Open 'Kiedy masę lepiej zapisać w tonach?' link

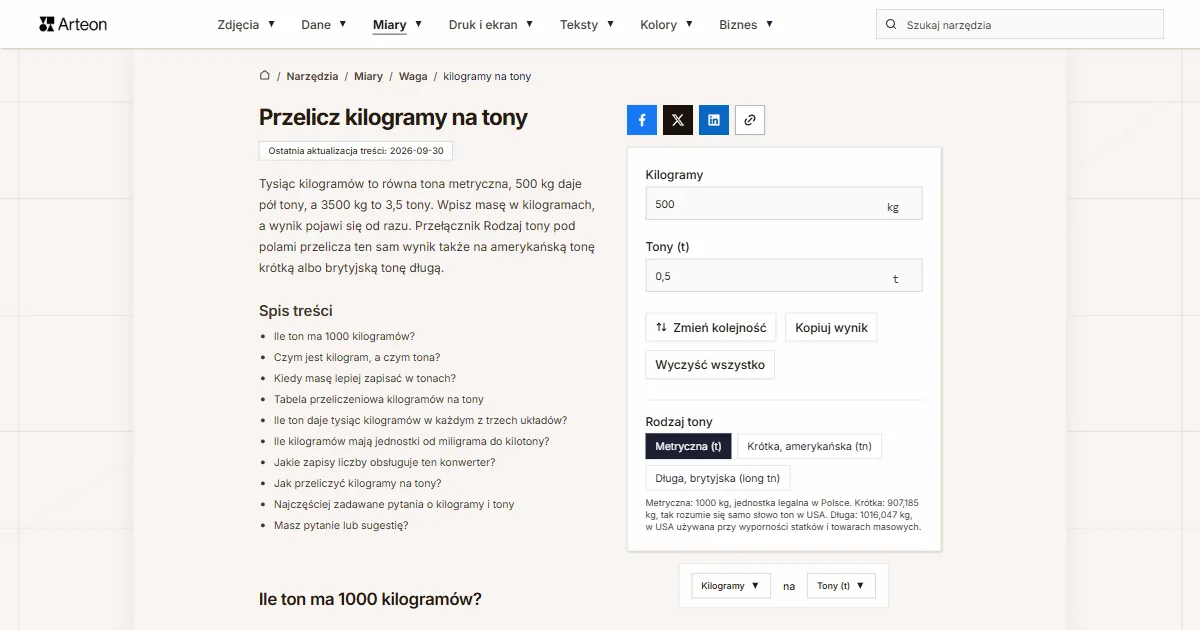tap(365, 379)
